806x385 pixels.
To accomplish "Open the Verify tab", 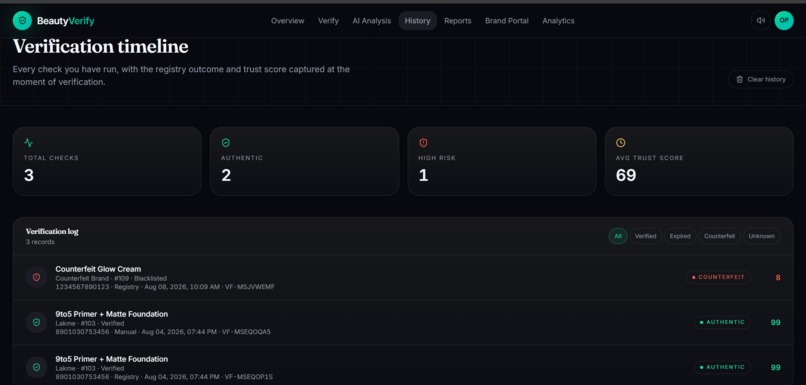I will click(328, 21).
